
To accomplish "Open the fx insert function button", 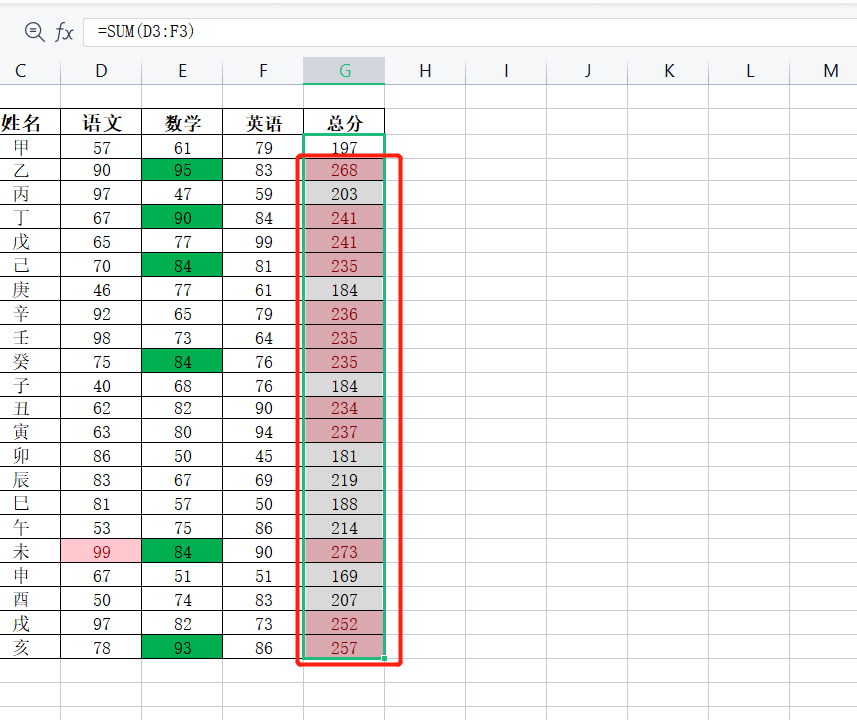I will coord(64,32).
